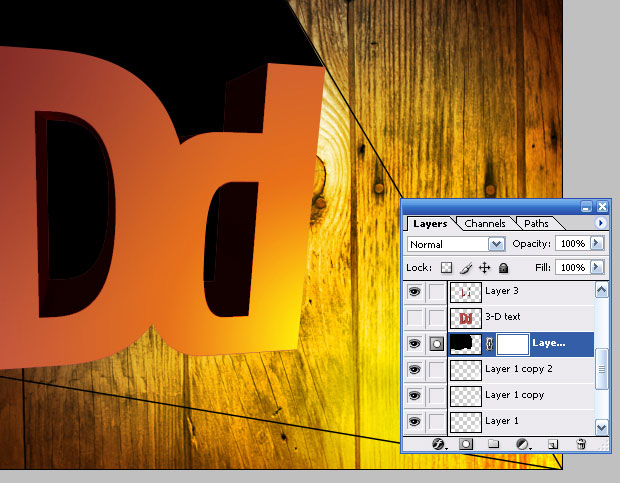Add a layer style via fx icon
The image size is (620, 483).
[439, 444]
